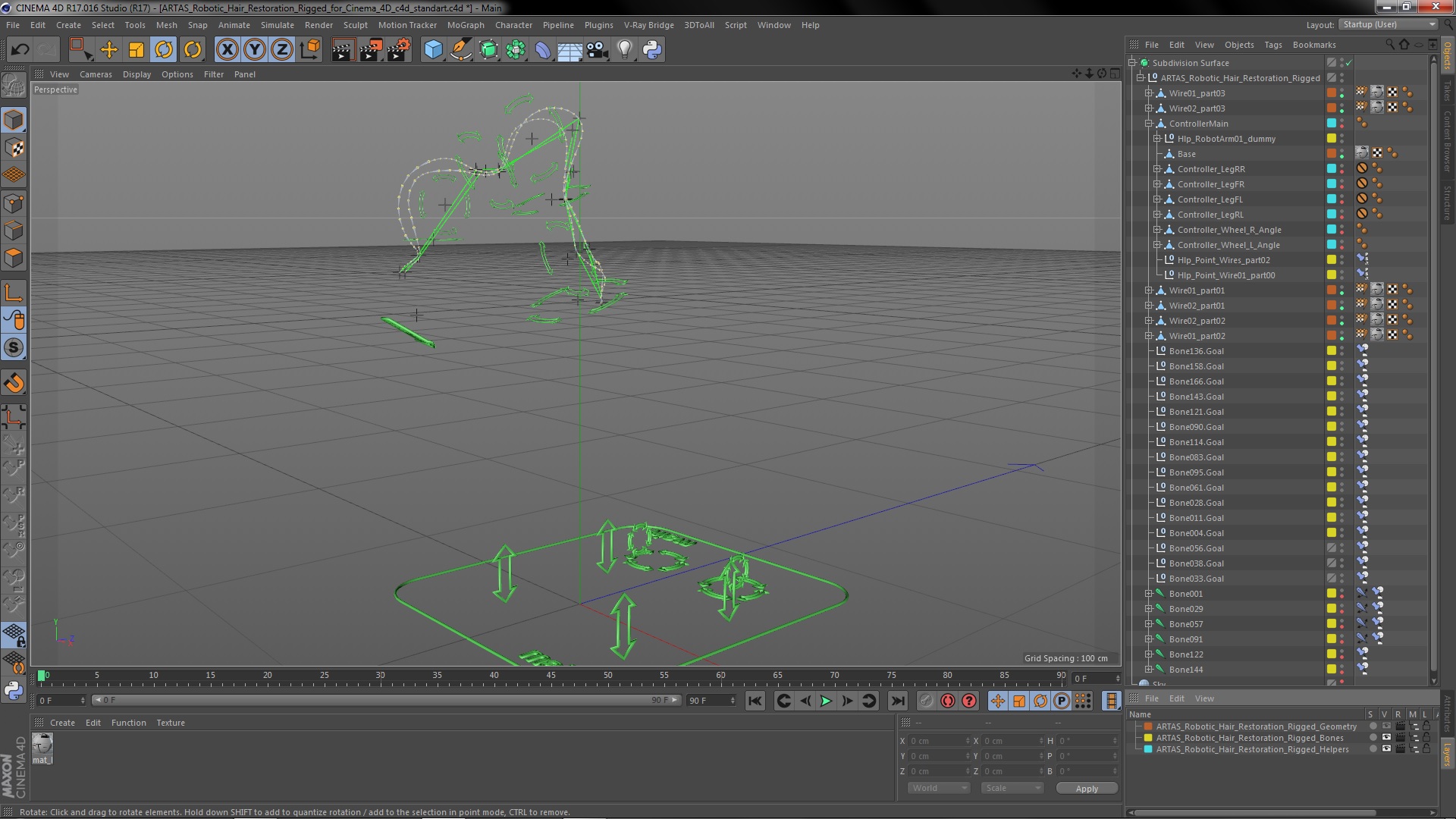Open edit render settings icon
The width and height of the screenshot is (1456, 819).
(399, 50)
